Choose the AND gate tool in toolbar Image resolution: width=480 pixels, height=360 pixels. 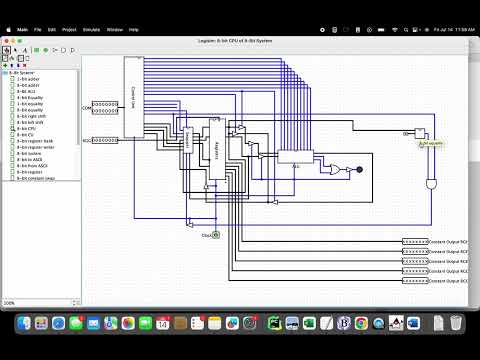pos(64,50)
